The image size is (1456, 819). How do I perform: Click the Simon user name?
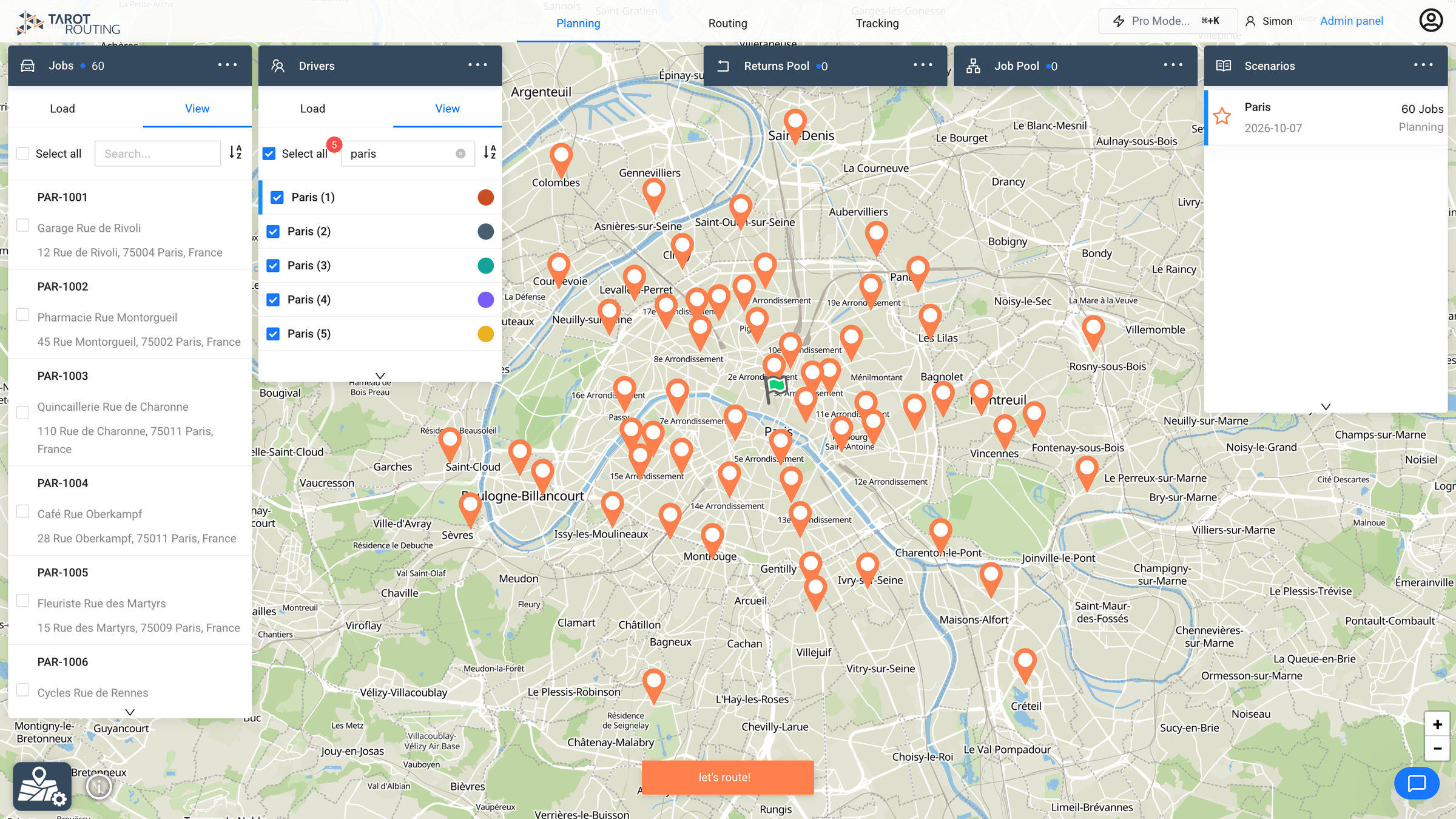point(1277,21)
